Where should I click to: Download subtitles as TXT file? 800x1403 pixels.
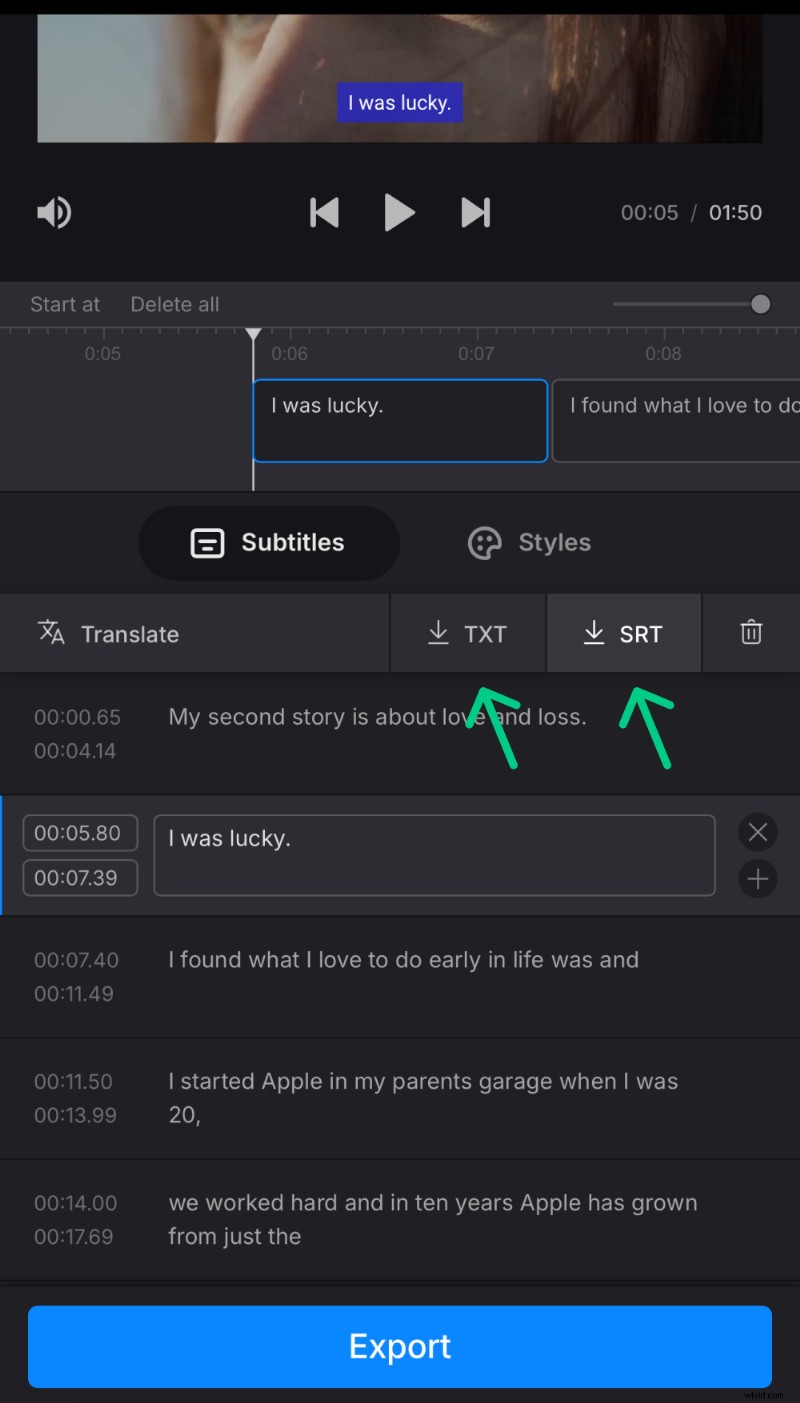click(x=467, y=633)
